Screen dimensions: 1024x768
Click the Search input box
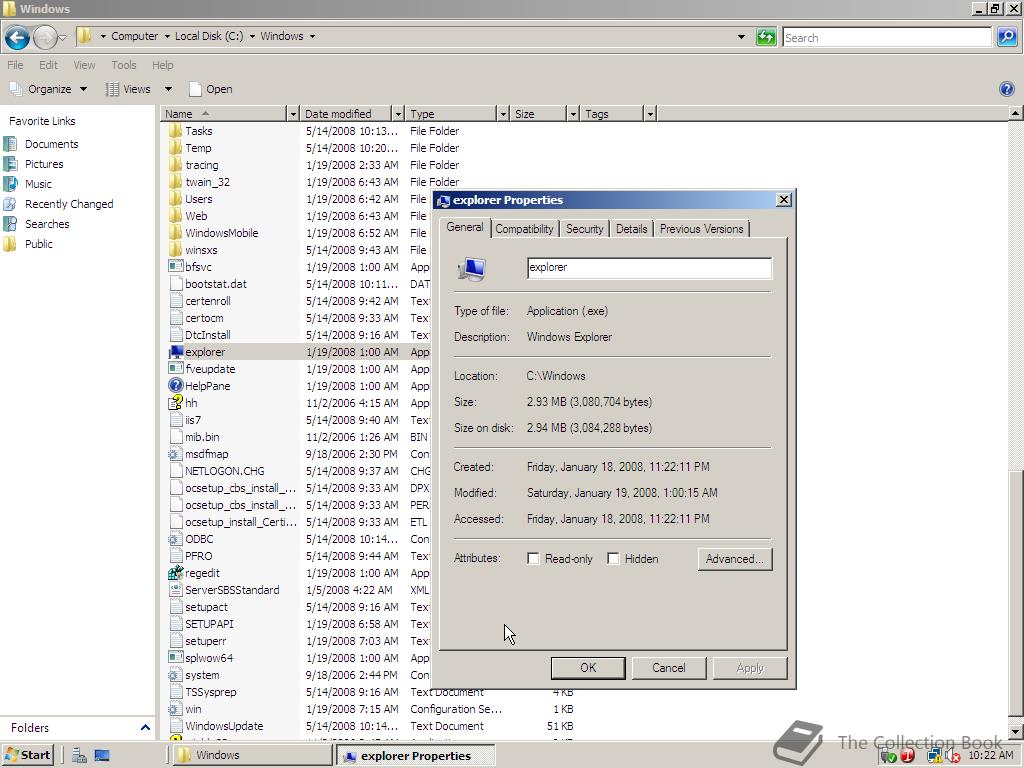click(x=887, y=37)
